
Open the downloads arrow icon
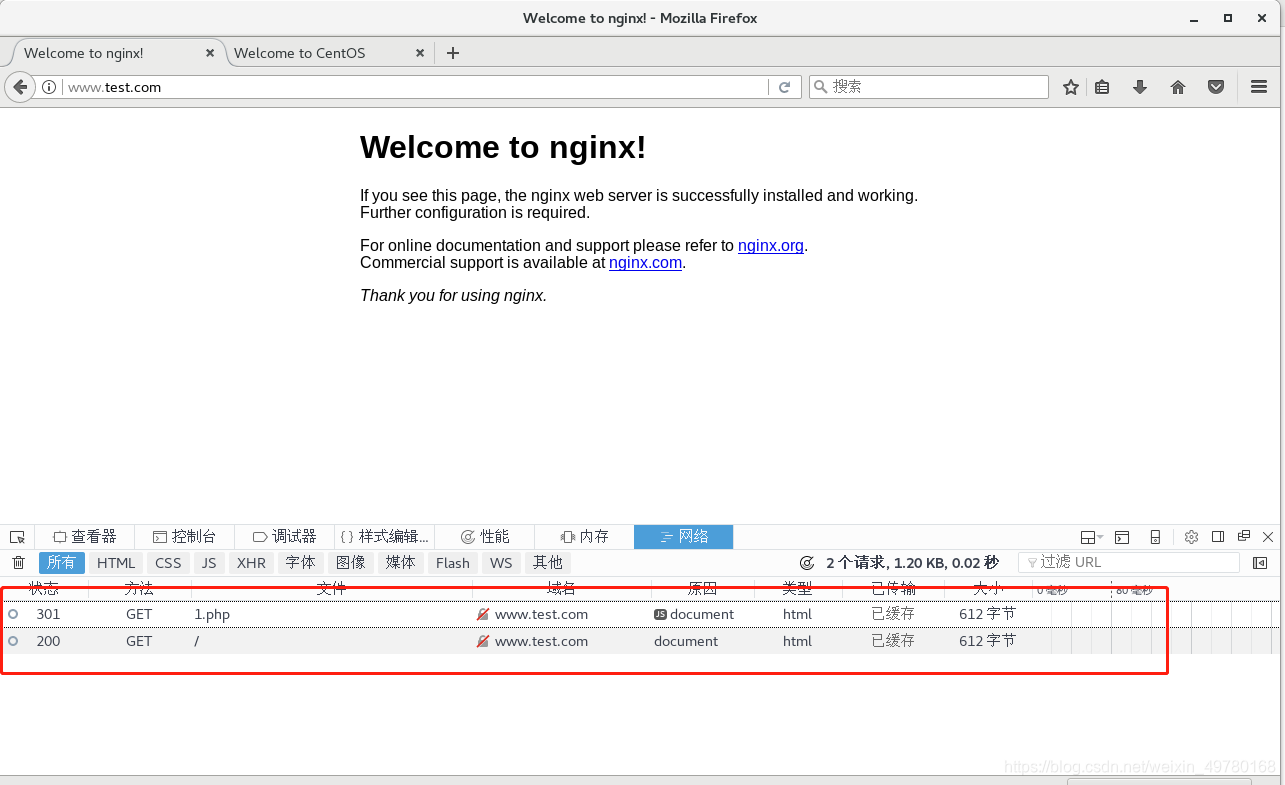tap(1139, 87)
